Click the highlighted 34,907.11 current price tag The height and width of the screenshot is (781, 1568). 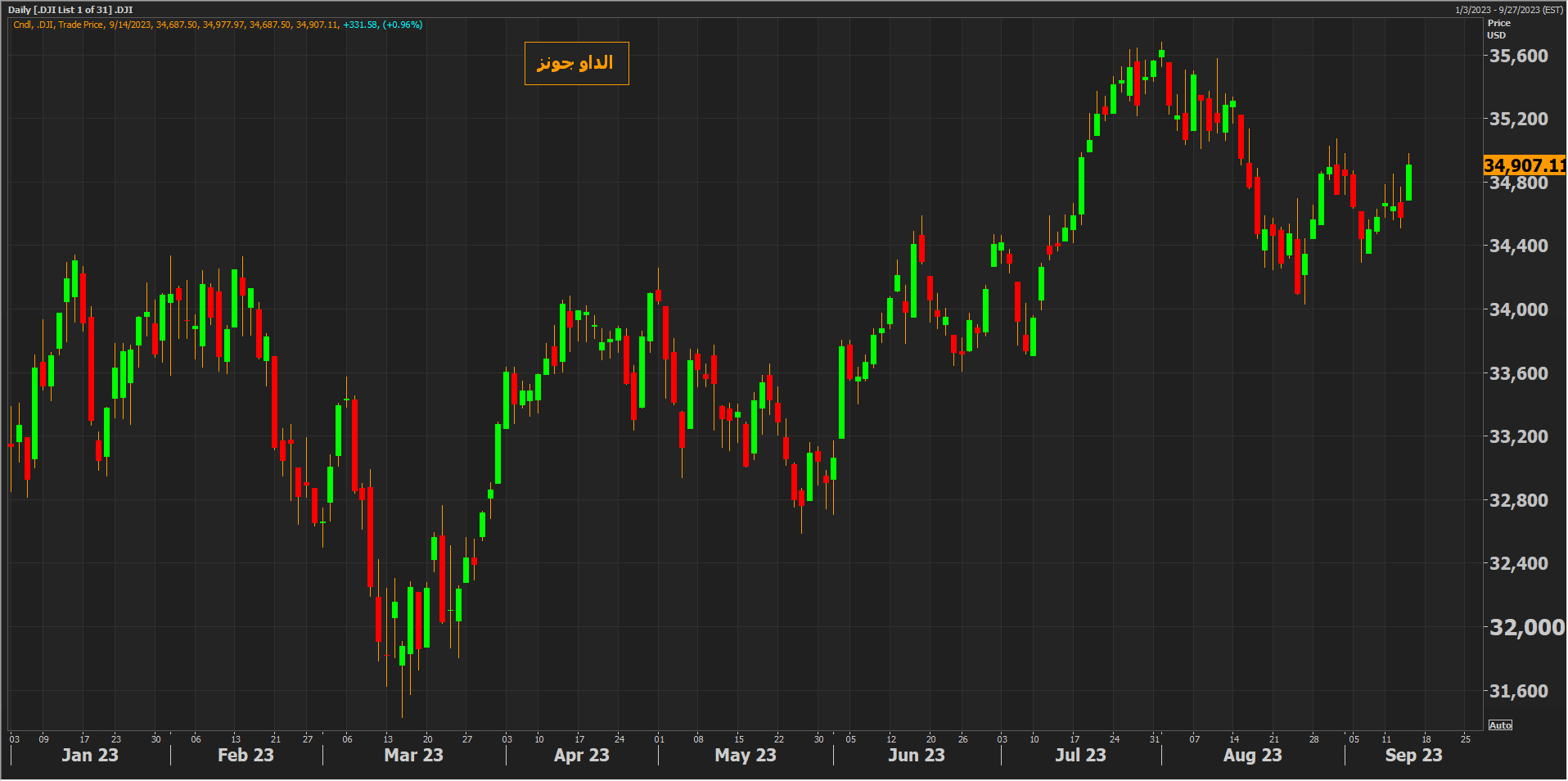[x=1524, y=165]
